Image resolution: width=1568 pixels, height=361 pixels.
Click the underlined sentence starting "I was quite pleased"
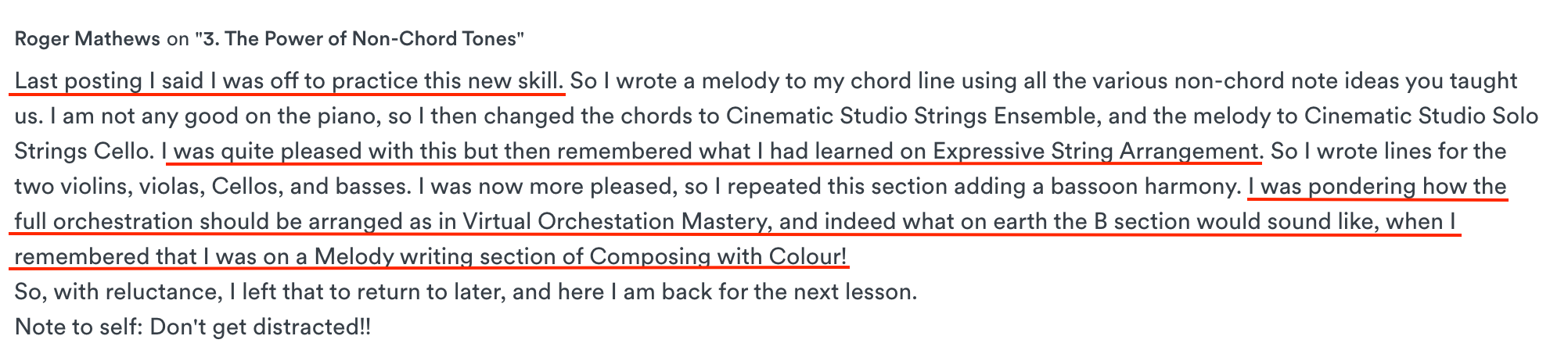712,152
